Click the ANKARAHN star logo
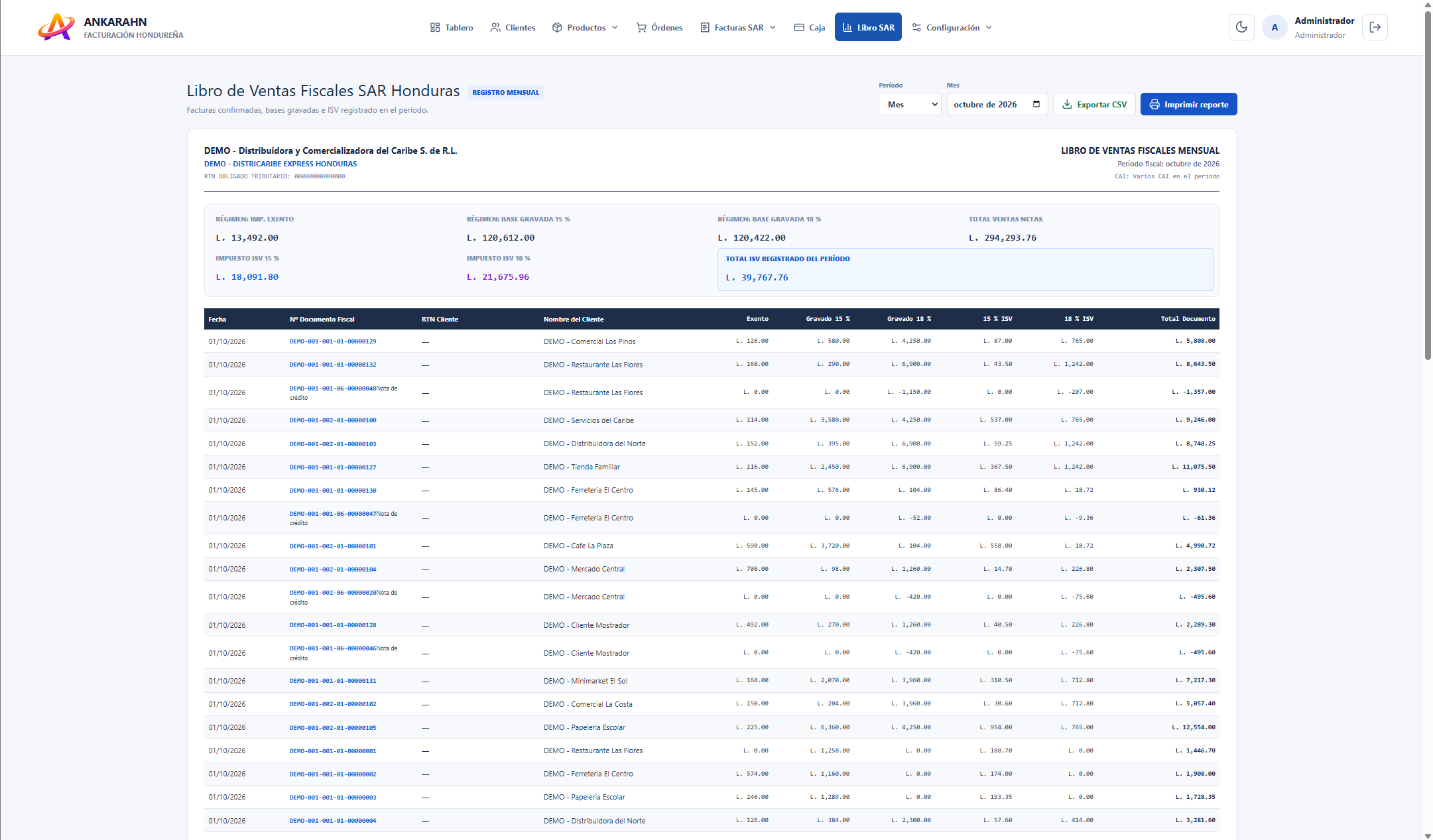The width and height of the screenshot is (1433, 840). click(56, 27)
